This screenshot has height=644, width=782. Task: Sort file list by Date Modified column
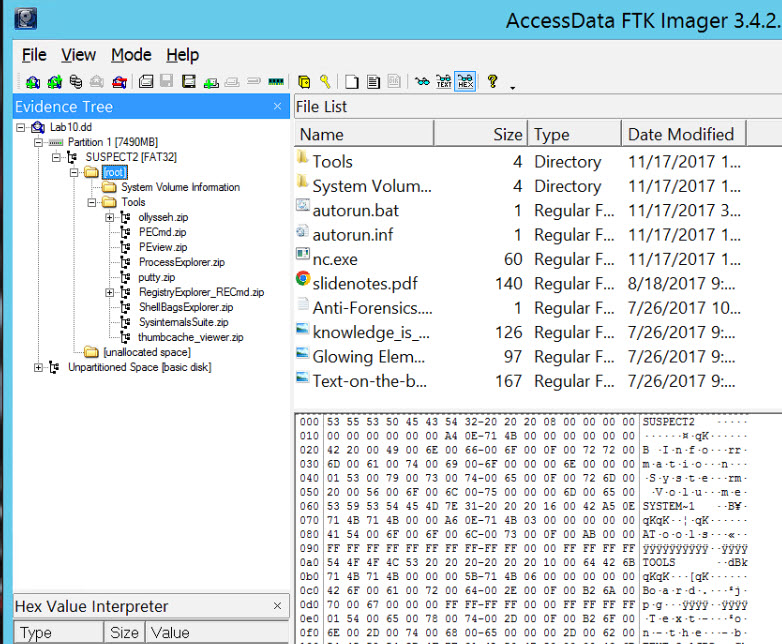(x=680, y=134)
